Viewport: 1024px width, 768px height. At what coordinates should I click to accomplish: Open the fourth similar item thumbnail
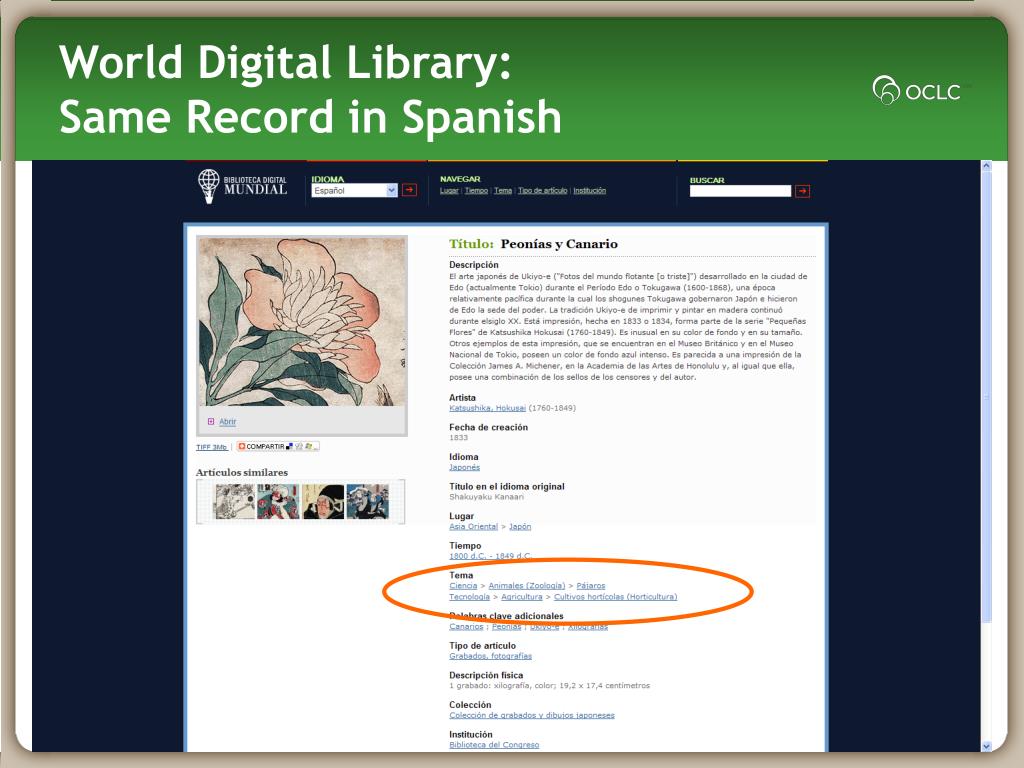click(367, 502)
